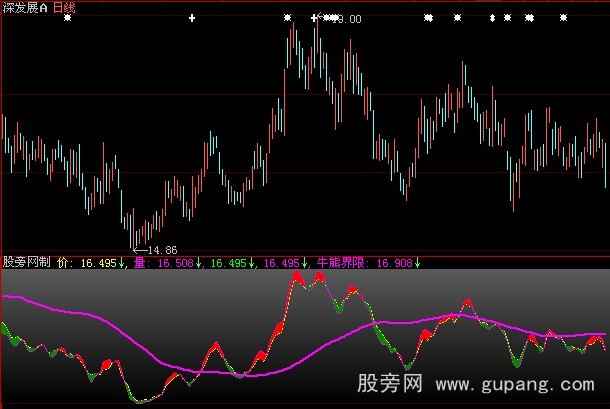
Task: Click the down arrow after 牛熊界限 16.908
Action: click(417, 263)
